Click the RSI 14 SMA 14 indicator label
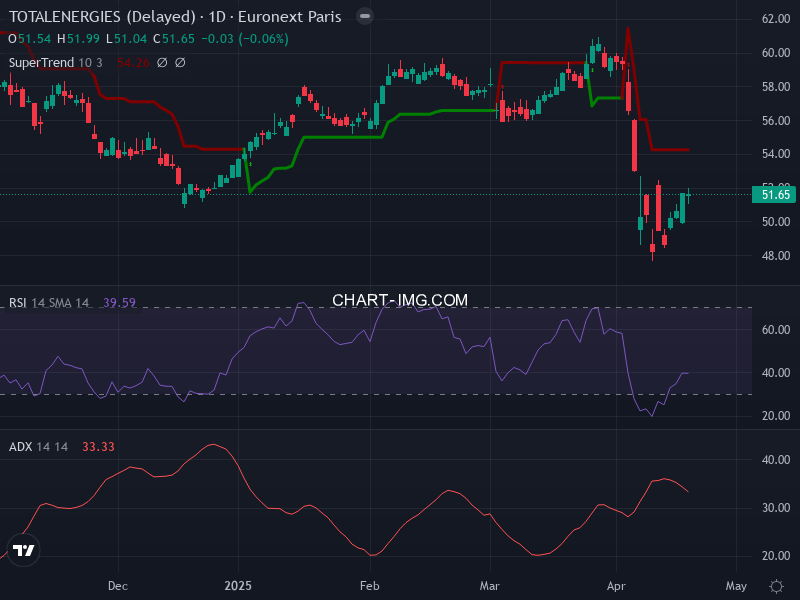The width and height of the screenshot is (800, 600). click(49, 303)
